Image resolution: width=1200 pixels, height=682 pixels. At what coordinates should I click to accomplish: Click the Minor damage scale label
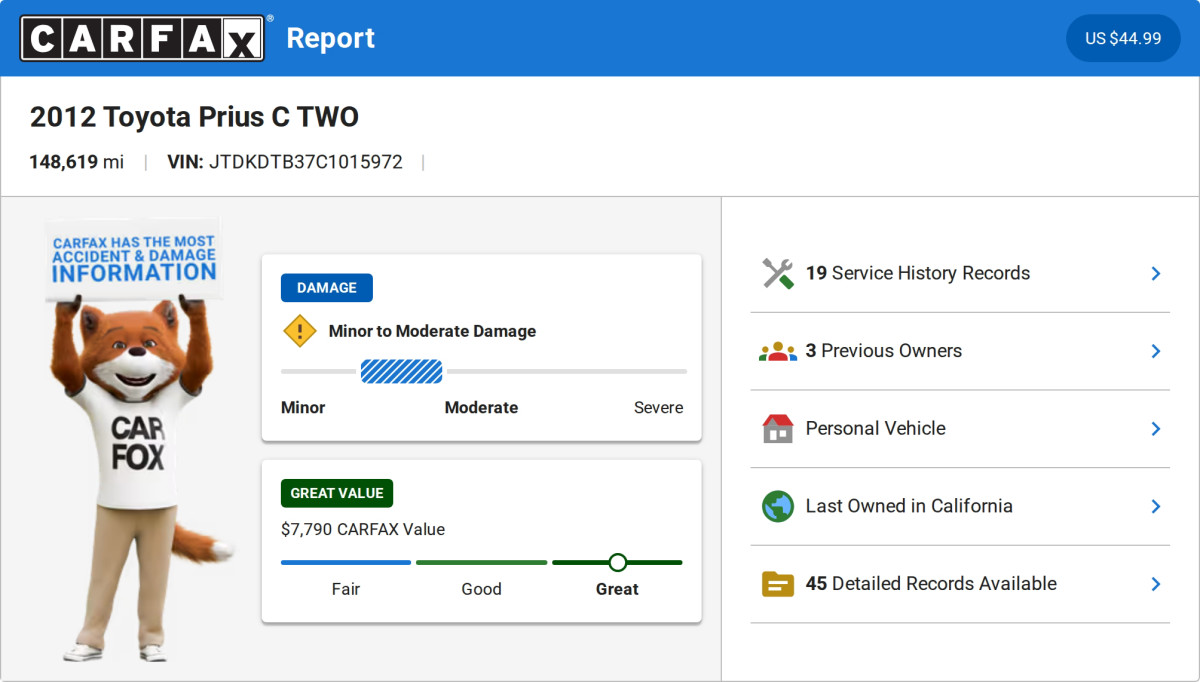303,408
